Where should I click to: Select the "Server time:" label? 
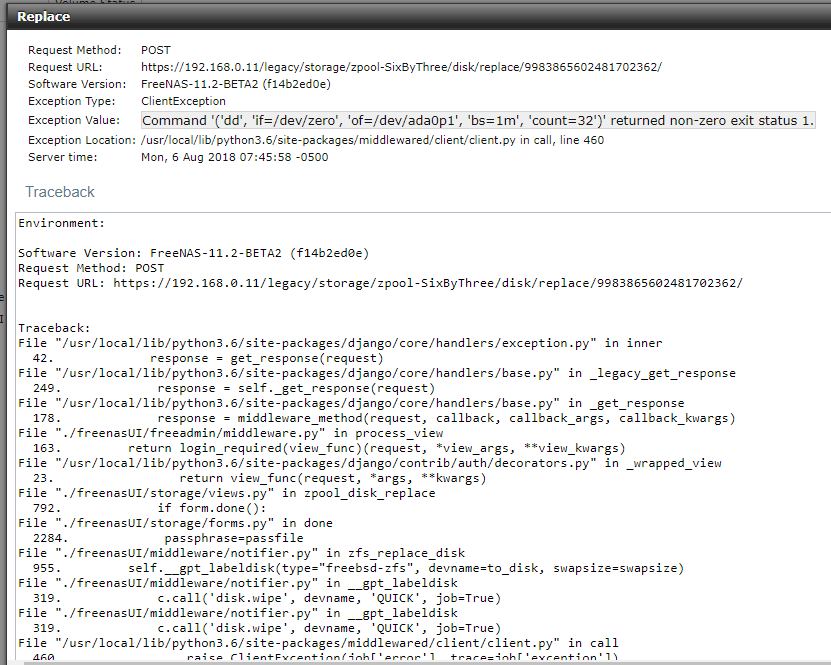(x=63, y=157)
